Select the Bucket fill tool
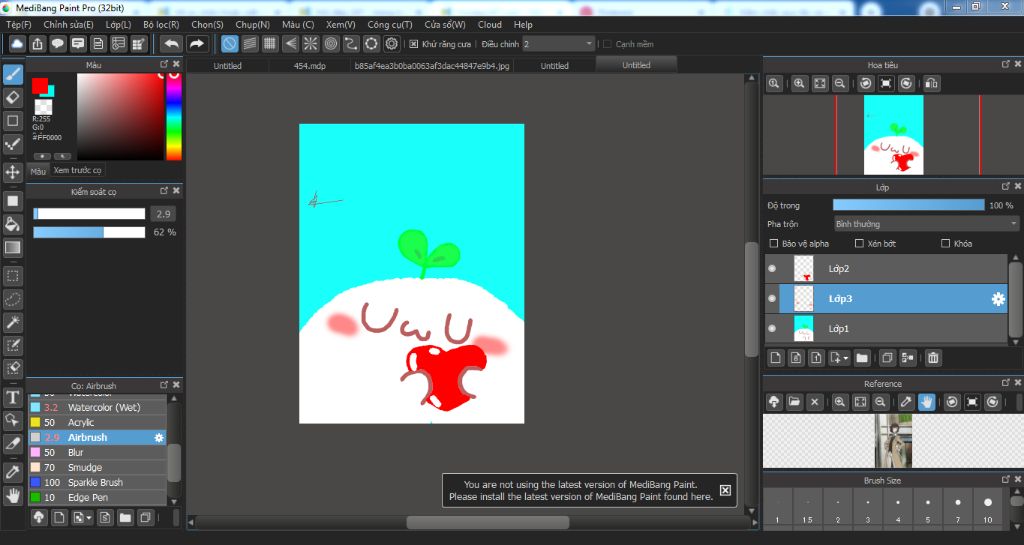Viewport: 1024px width, 545px height. [12, 225]
